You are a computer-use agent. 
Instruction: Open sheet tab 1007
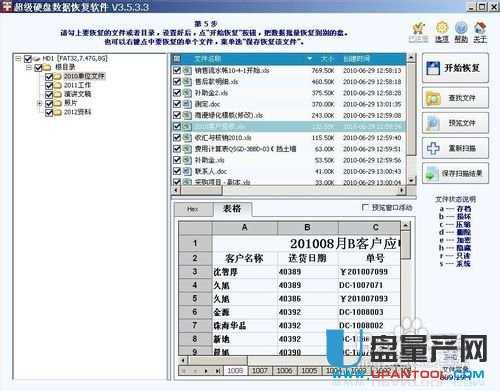click(260, 370)
